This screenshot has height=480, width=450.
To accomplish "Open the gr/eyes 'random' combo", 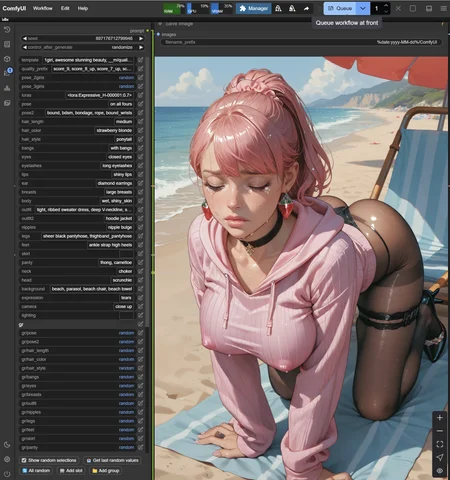I will pos(127,386).
